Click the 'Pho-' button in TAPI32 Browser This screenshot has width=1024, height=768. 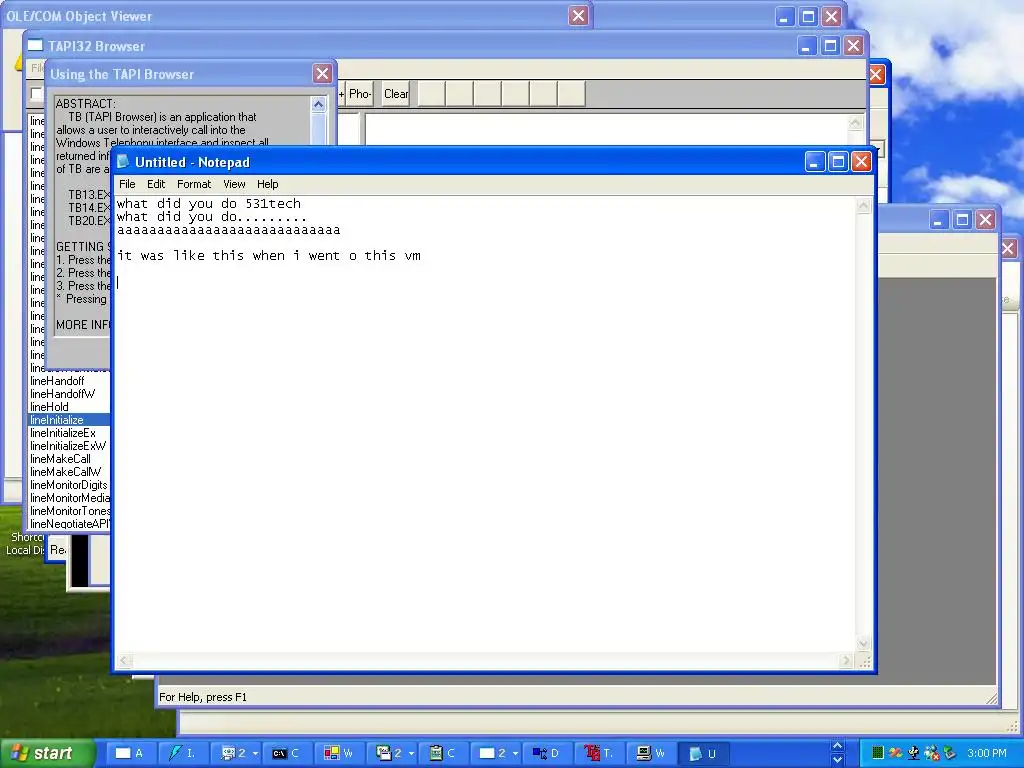359,93
